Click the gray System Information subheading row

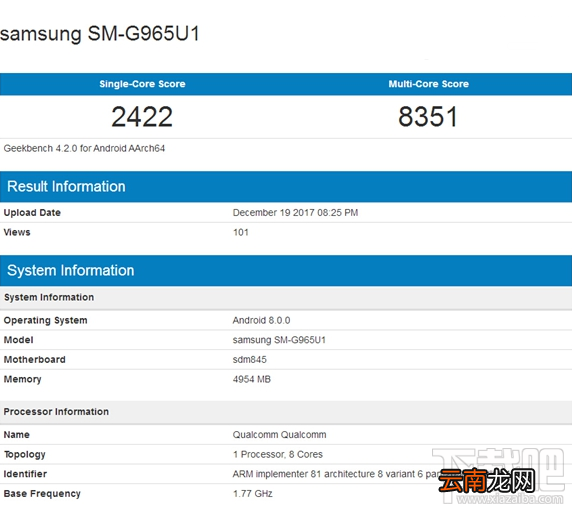[x=286, y=297]
